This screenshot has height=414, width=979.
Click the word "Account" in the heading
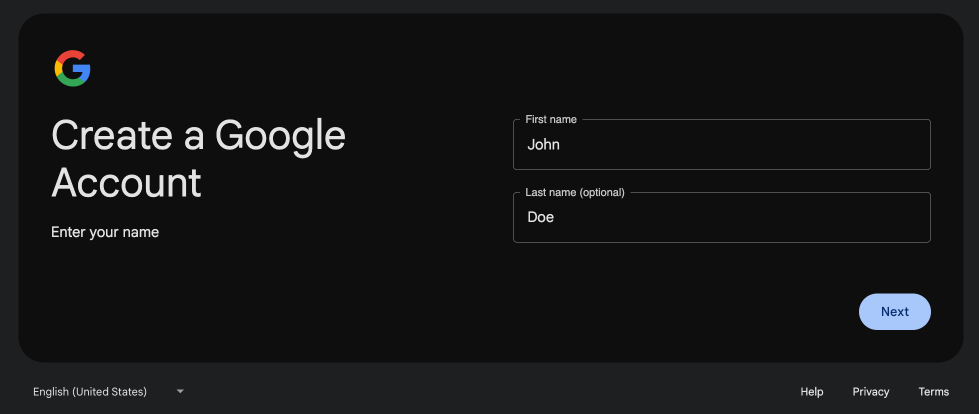pyautogui.click(x=126, y=183)
